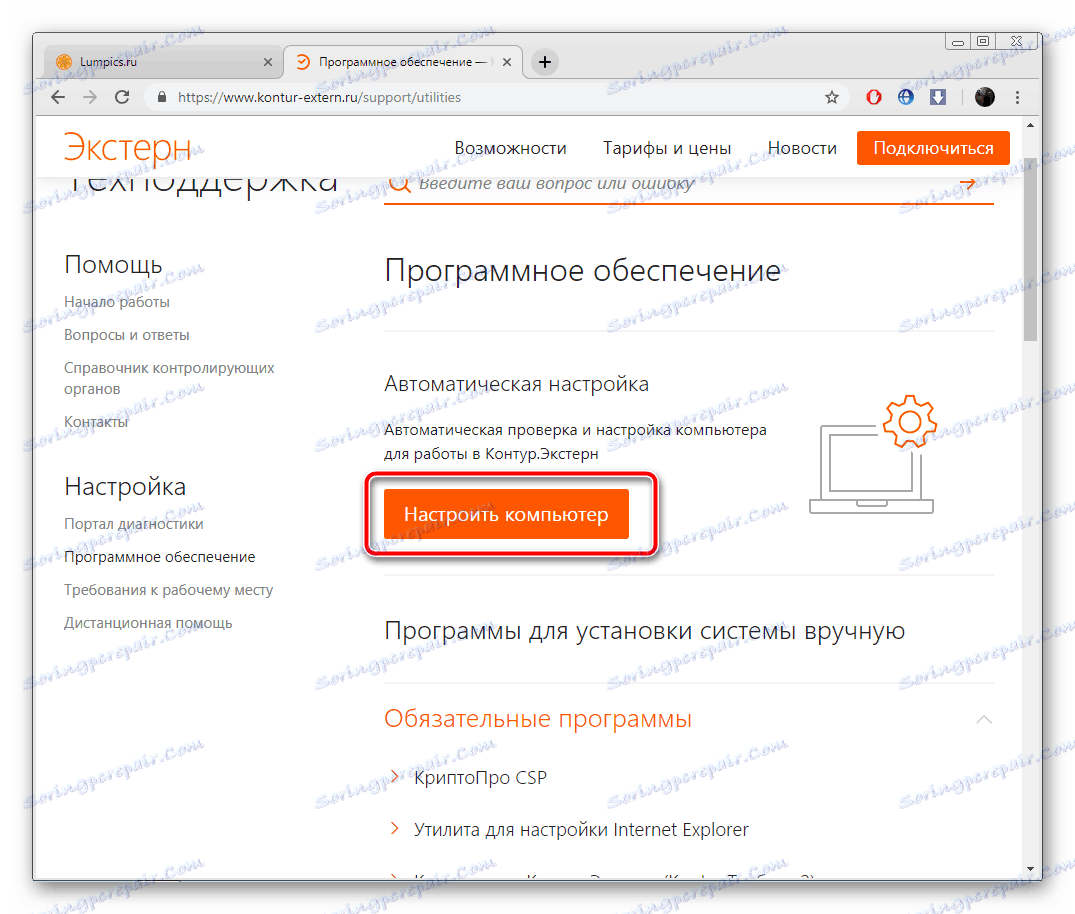Viewport: 1075px width, 914px height.
Task: Maximize the browser window
Action: coord(983,41)
